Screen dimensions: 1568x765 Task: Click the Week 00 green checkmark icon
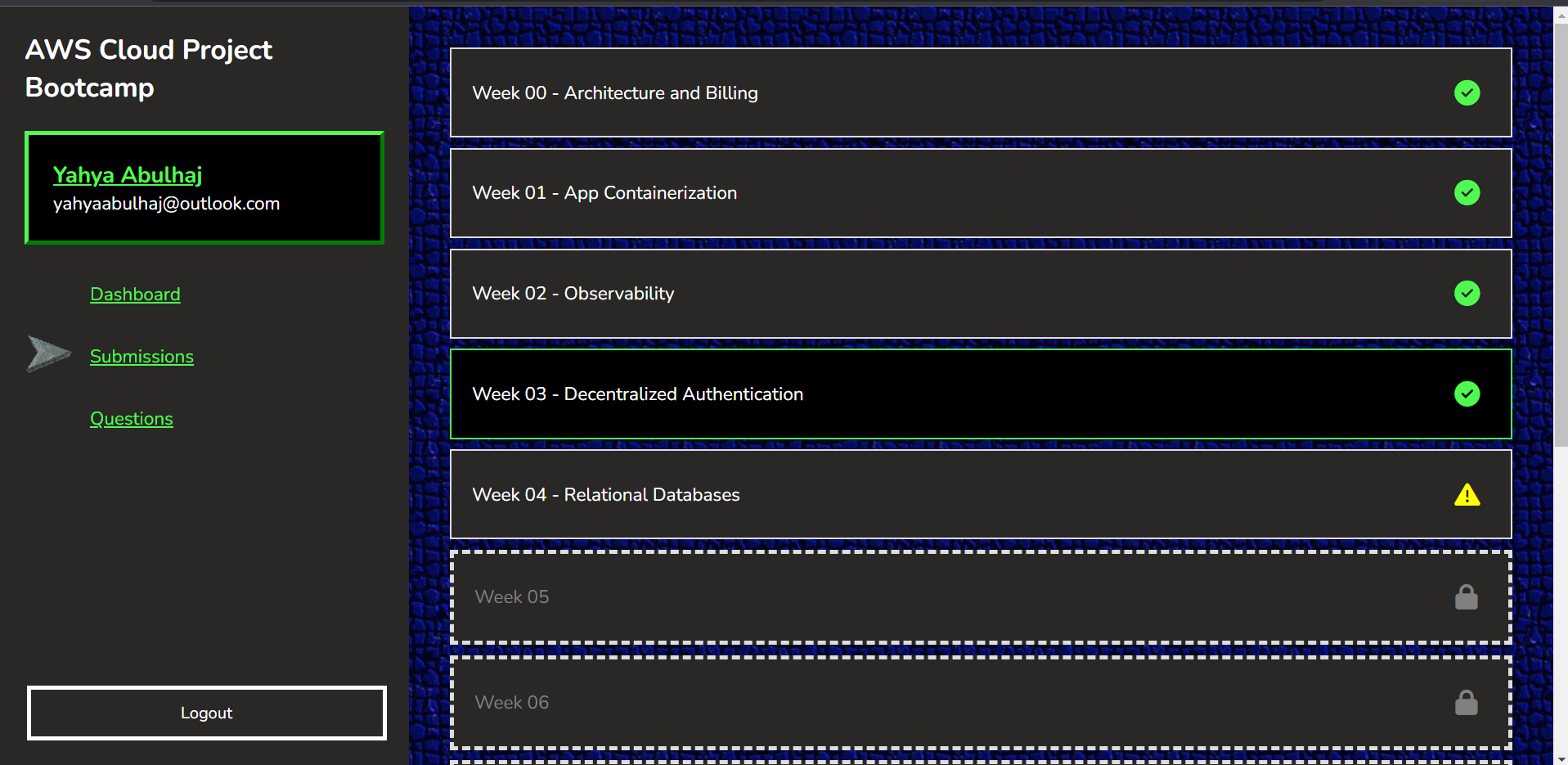[x=1467, y=92]
